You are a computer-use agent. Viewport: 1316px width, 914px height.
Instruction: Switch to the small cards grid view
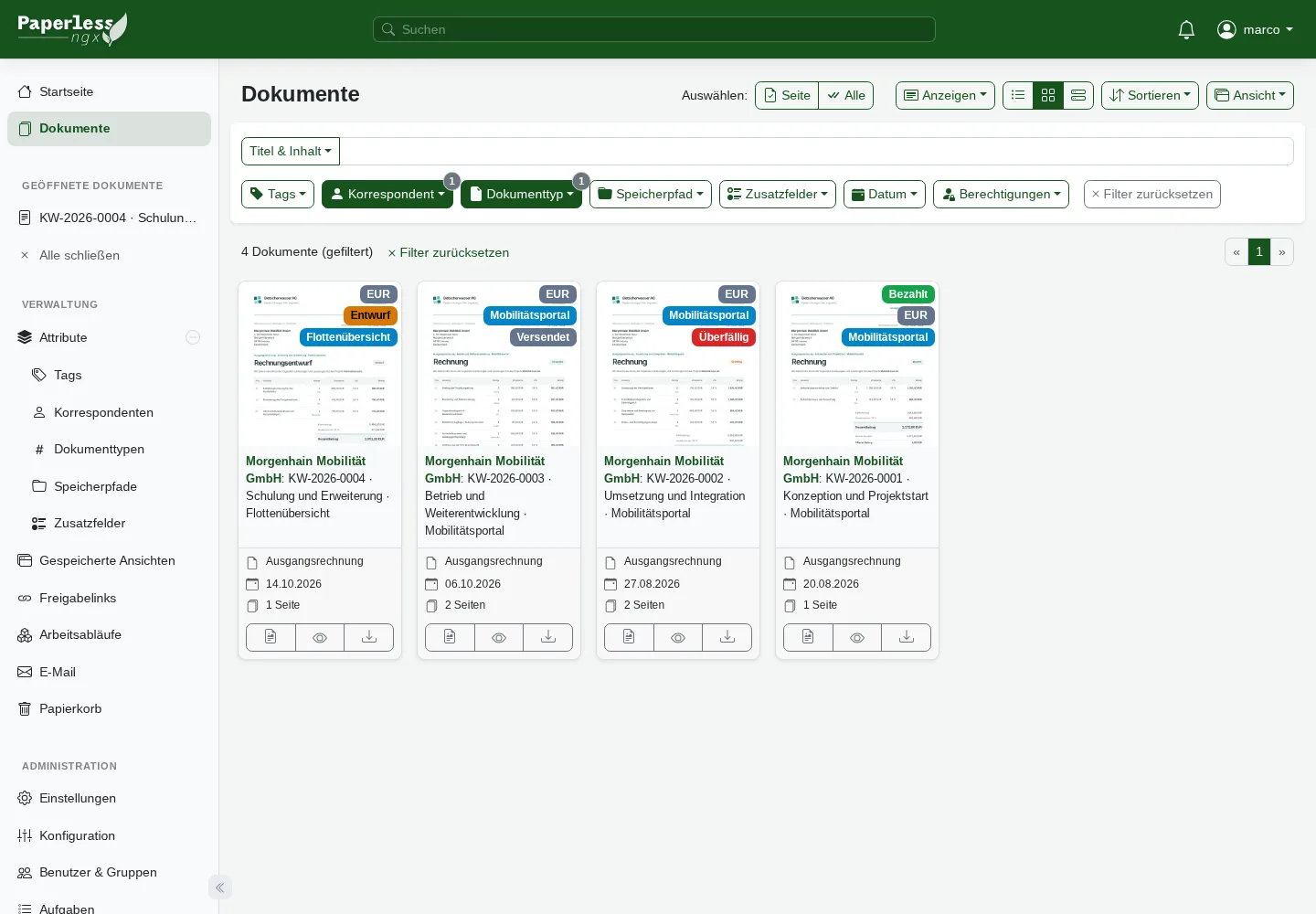tap(1048, 95)
